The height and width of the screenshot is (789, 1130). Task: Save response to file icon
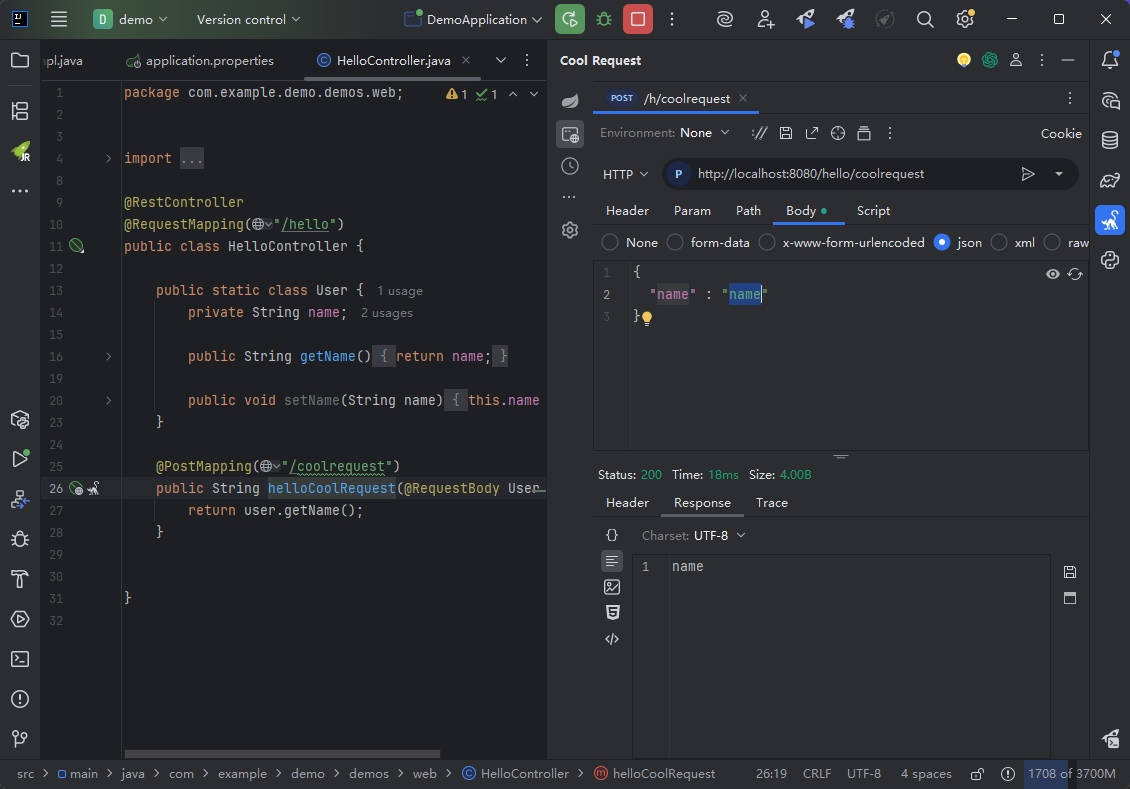click(1069, 572)
